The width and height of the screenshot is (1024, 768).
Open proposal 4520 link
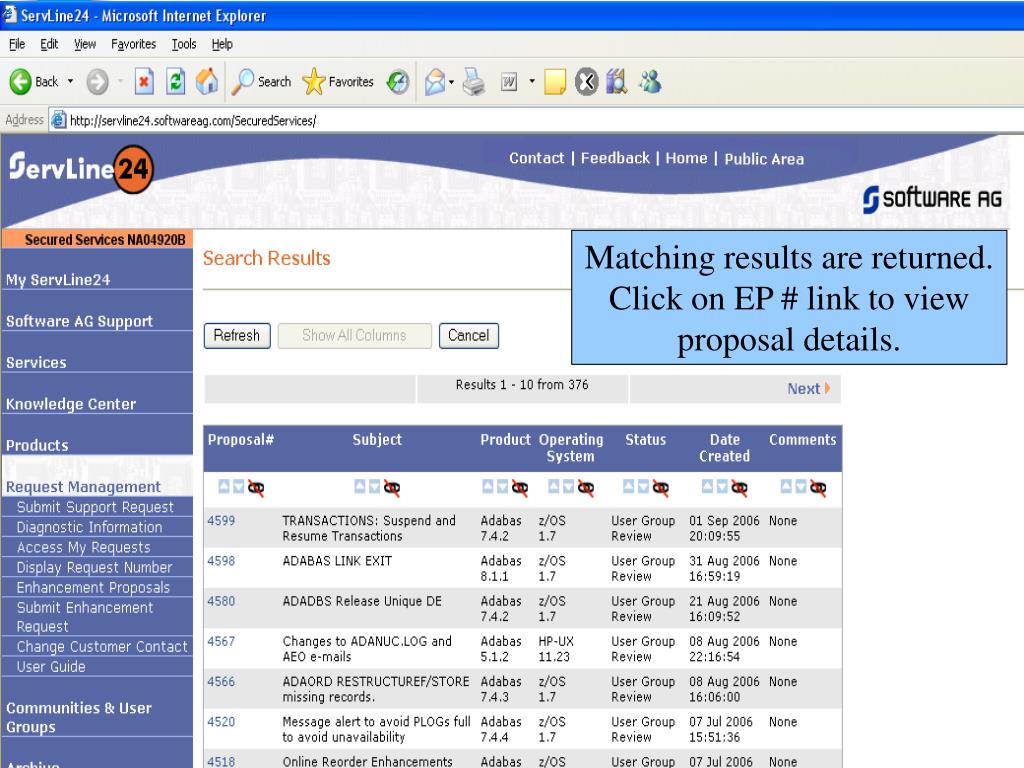[x=221, y=722]
